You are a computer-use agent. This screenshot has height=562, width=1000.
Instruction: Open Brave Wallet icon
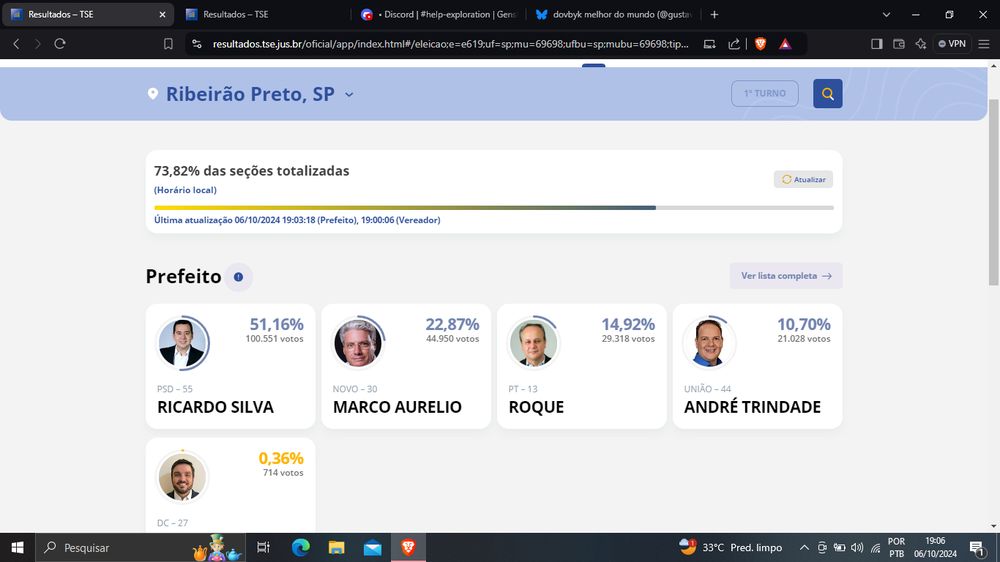(899, 44)
